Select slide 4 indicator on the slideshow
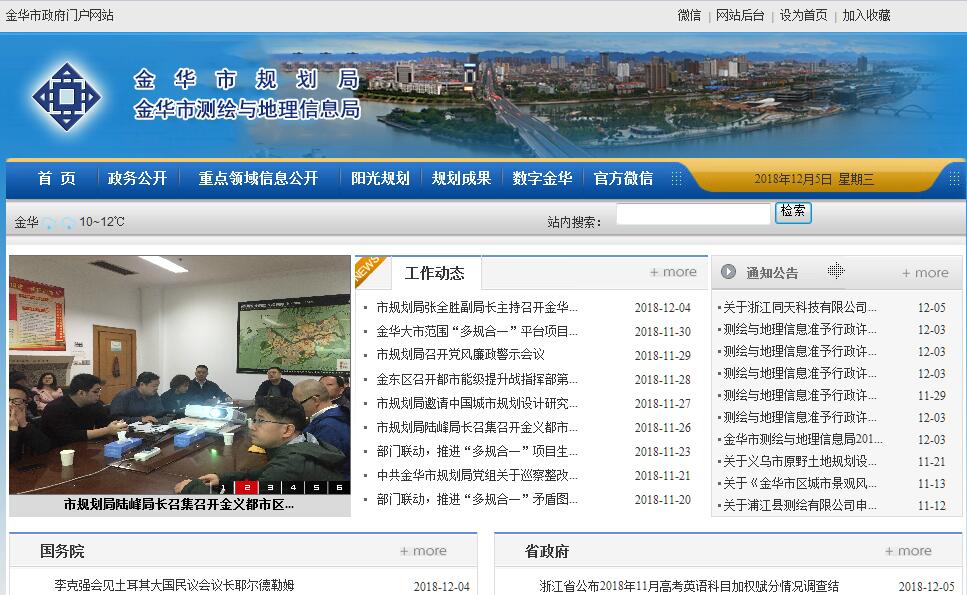 click(293, 488)
